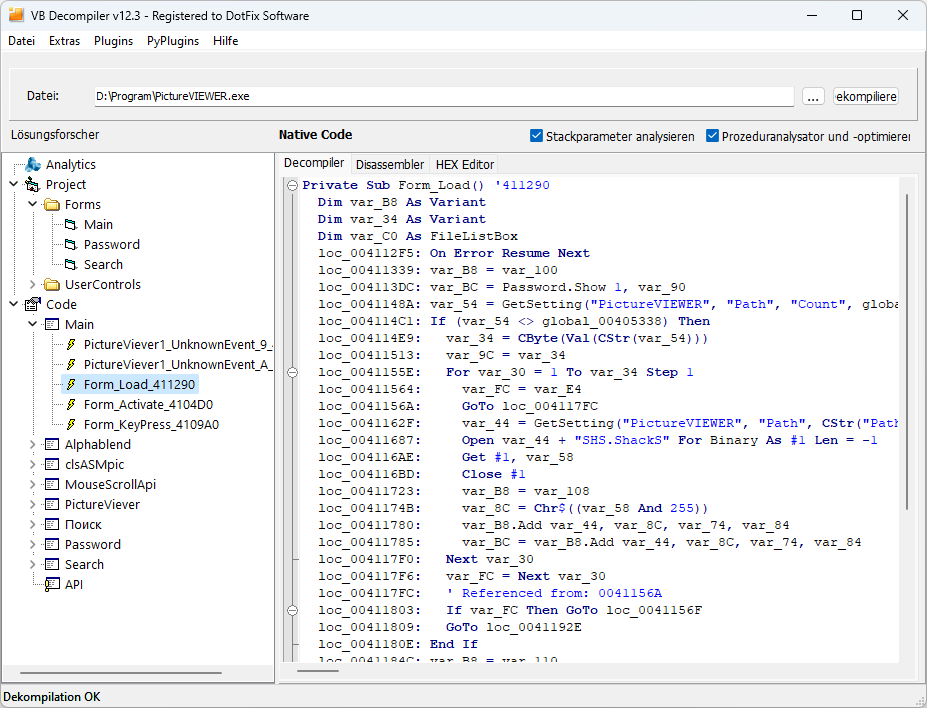This screenshot has width=927, height=708.
Task: Click the PictureViever module icon
Action: pos(52,505)
